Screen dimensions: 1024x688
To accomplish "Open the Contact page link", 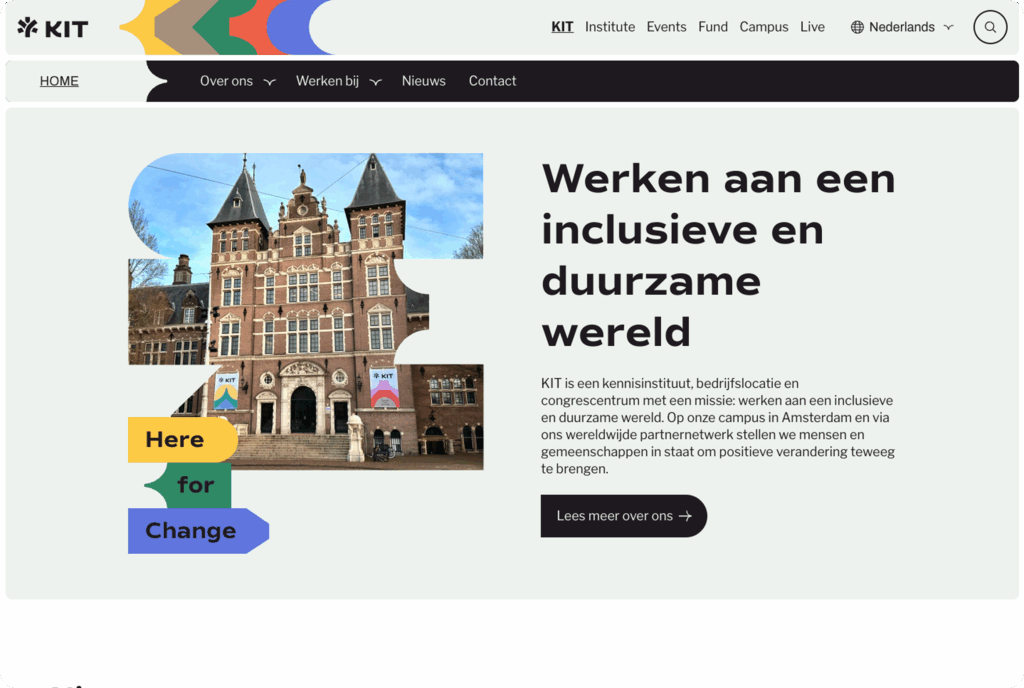I will [x=492, y=81].
